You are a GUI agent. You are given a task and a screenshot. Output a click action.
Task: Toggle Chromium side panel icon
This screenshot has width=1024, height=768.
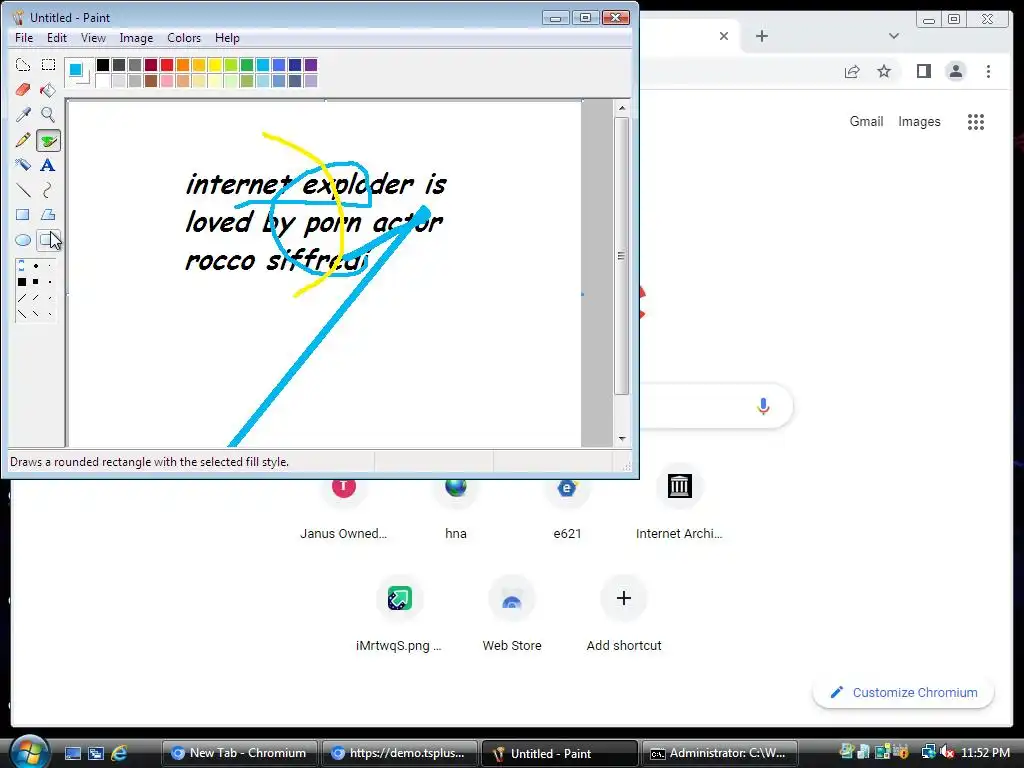coord(923,71)
